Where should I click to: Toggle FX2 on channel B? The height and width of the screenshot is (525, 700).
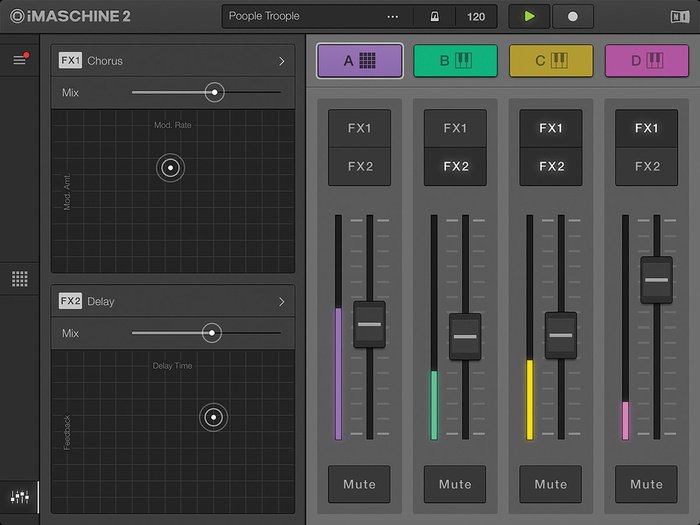(x=455, y=166)
